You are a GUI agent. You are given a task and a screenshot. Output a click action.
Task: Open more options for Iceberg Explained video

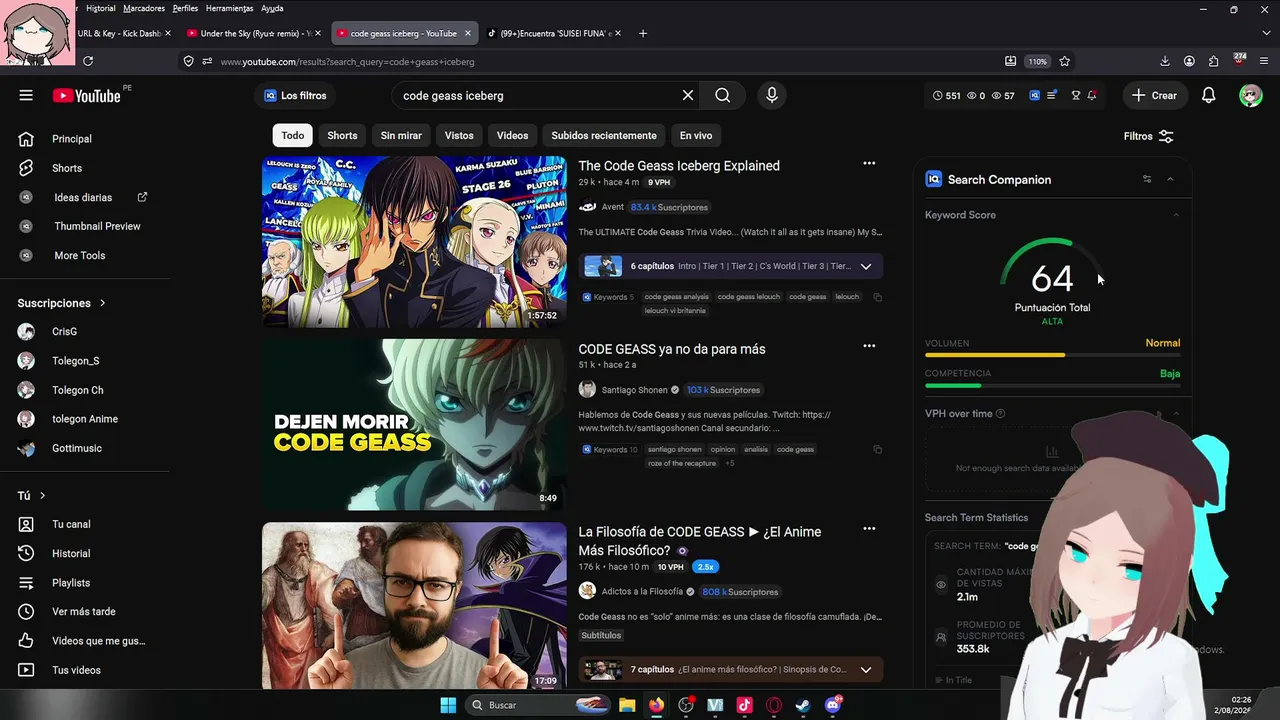point(869,163)
